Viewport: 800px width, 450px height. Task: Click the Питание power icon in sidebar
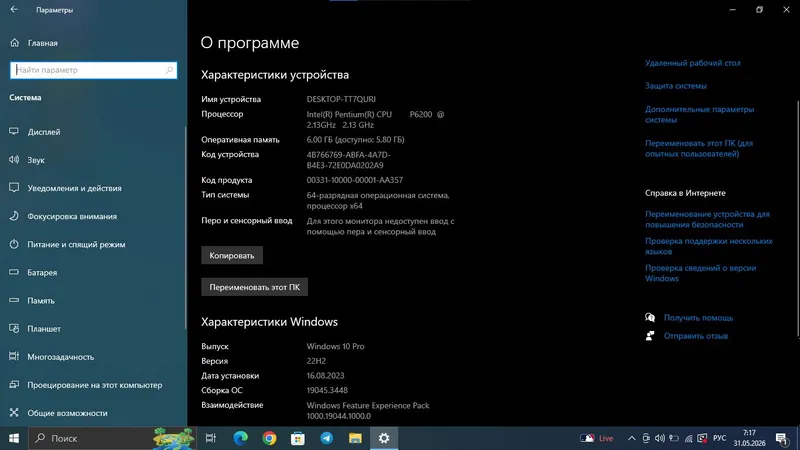click(14, 244)
